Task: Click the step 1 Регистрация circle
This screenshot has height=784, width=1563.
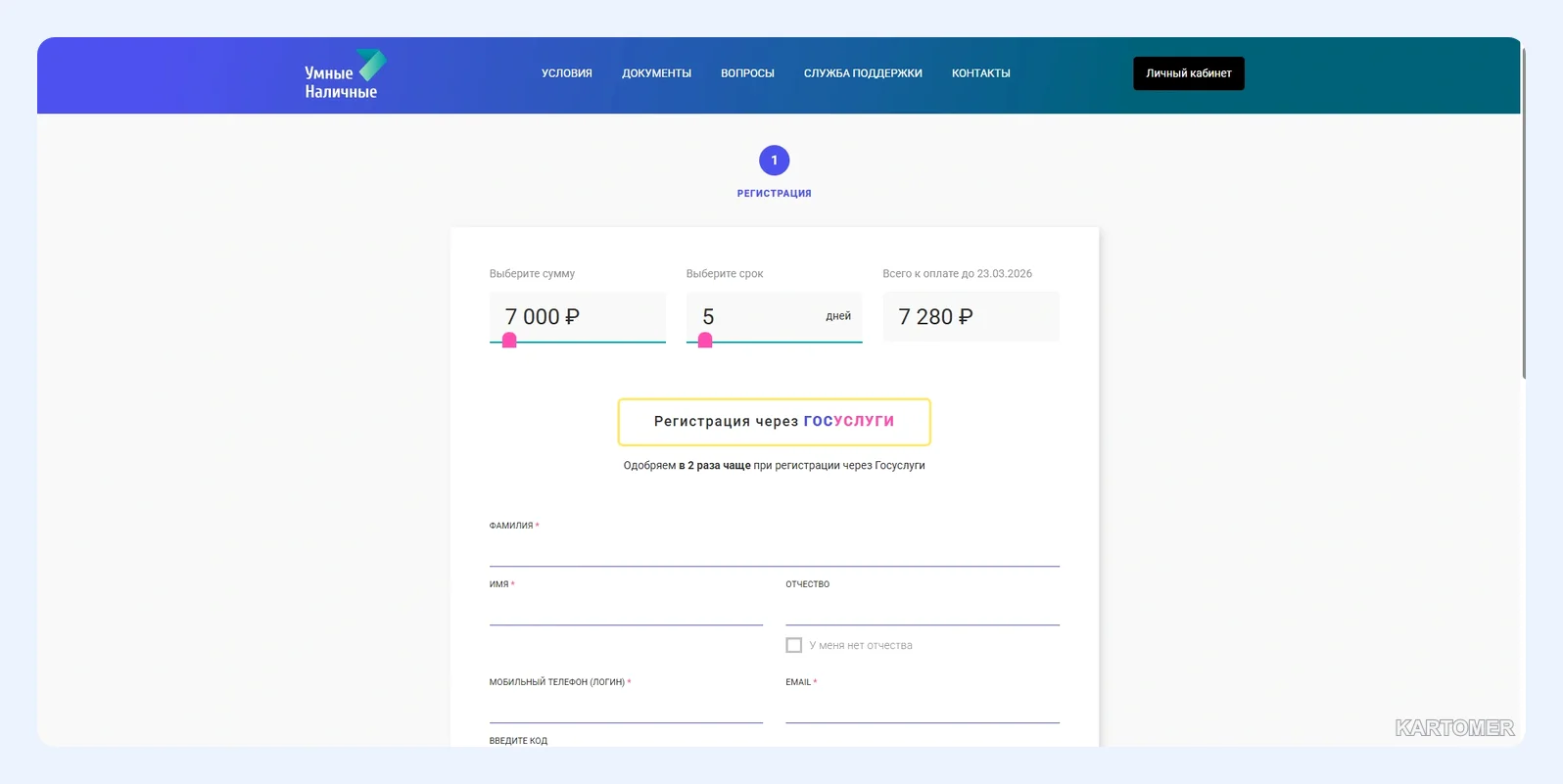Action: (x=774, y=161)
